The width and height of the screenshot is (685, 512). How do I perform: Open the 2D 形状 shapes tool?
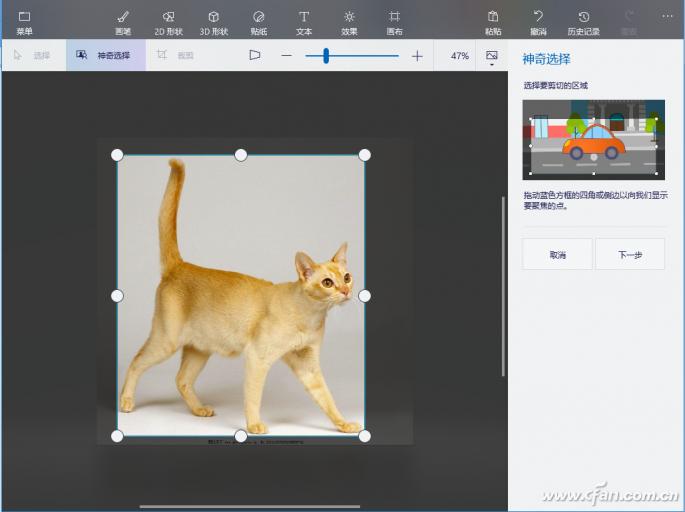pos(168,22)
